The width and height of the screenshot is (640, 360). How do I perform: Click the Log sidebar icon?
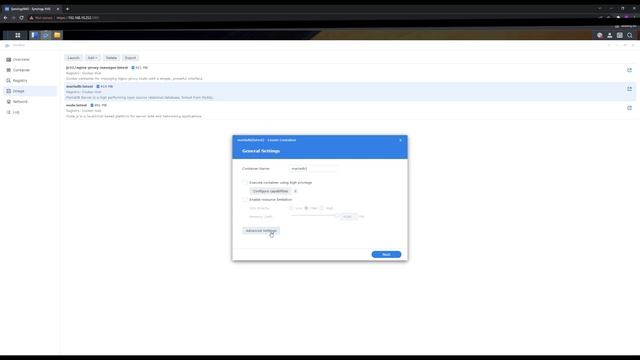9,112
